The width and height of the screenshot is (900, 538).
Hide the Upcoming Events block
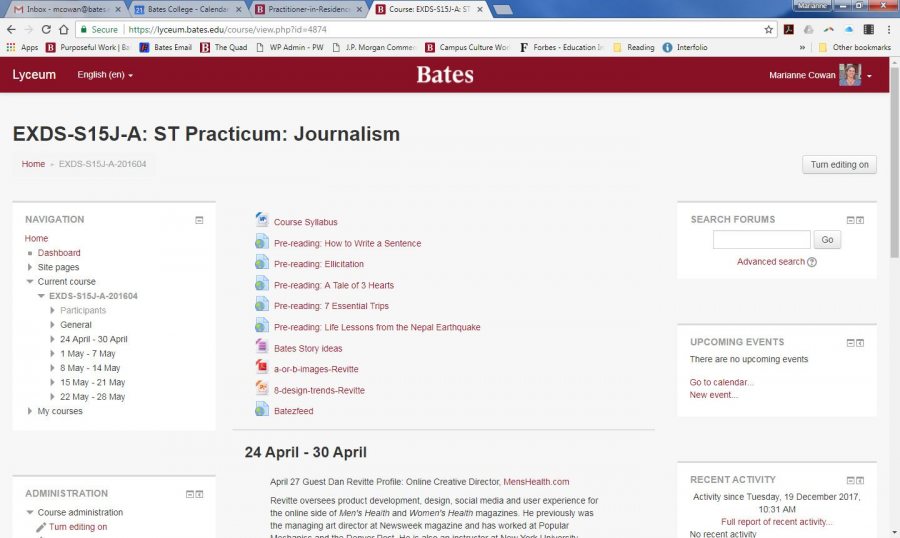point(851,343)
